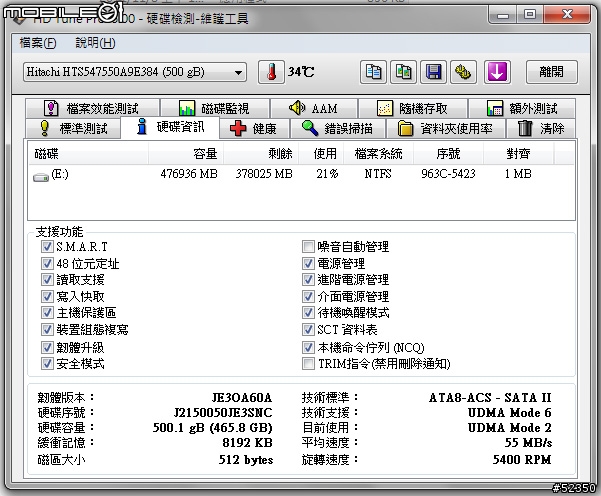
Task: Click the E: drive icon in disk list
Action: (x=41, y=177)
